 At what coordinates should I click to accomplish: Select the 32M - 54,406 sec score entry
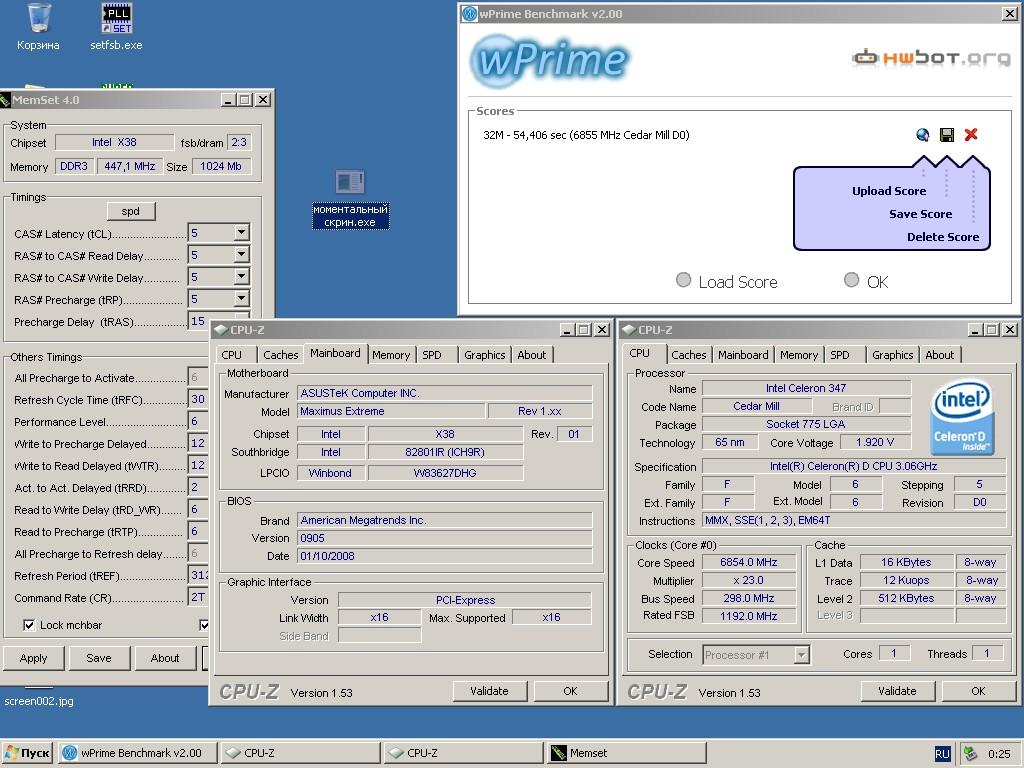(x=586, y=135)
